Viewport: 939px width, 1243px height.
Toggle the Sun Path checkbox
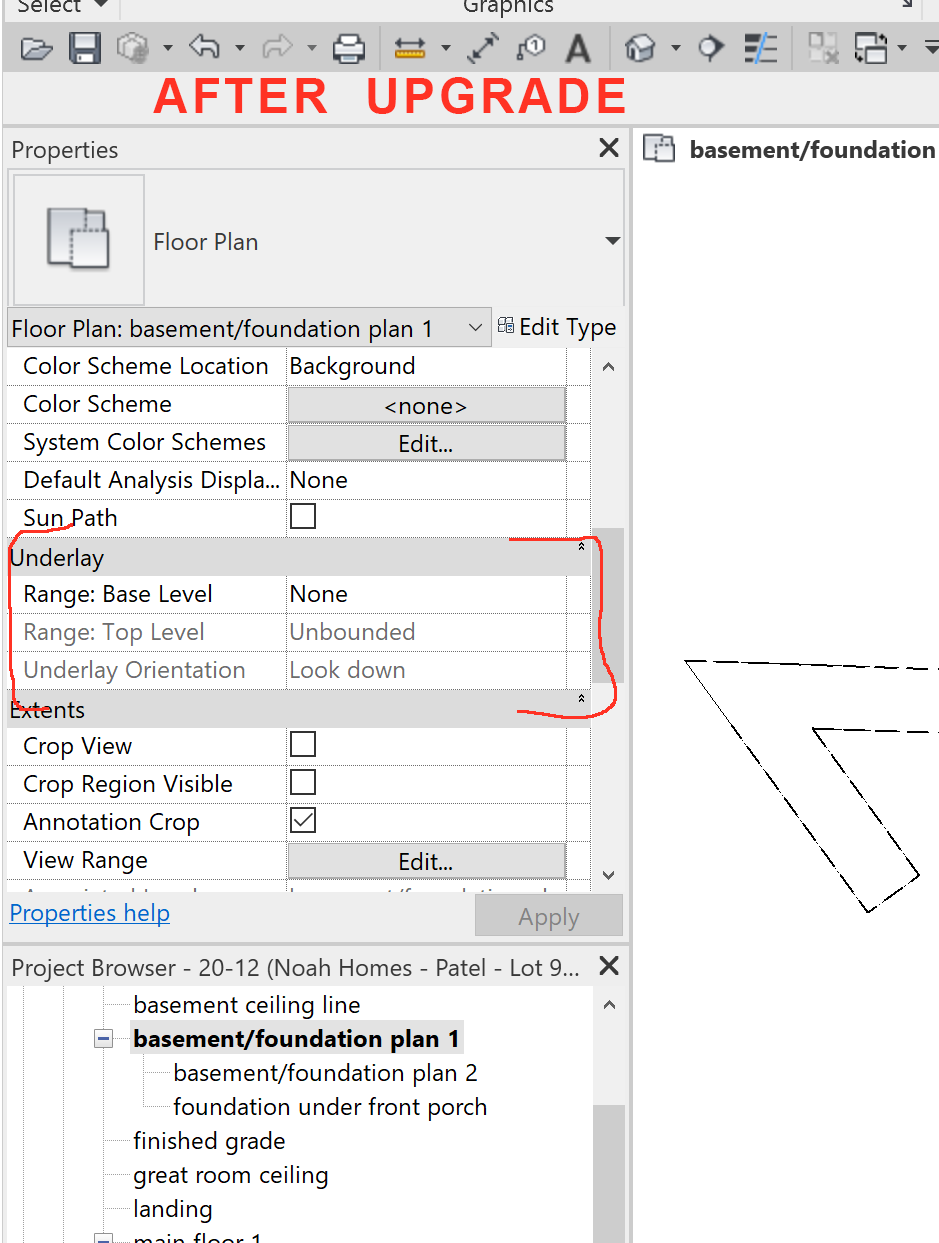(302, 517)
